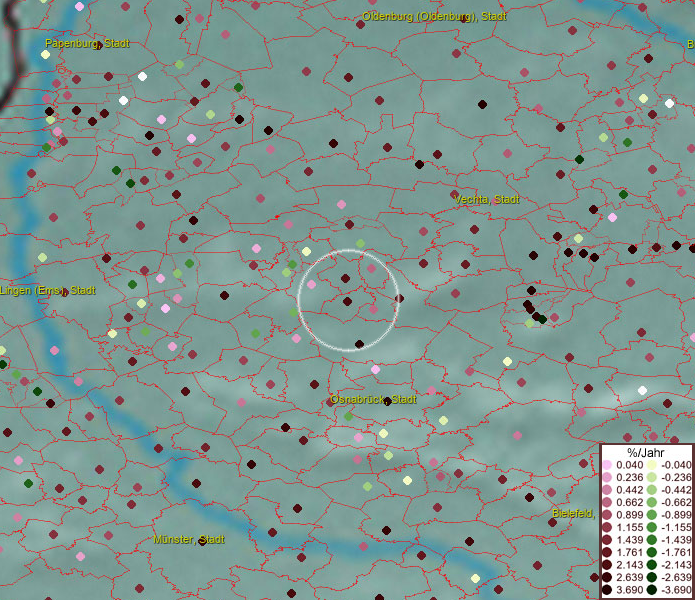Click the Münster, Stadt label
The image size is (695, 600).
point(188,540)
